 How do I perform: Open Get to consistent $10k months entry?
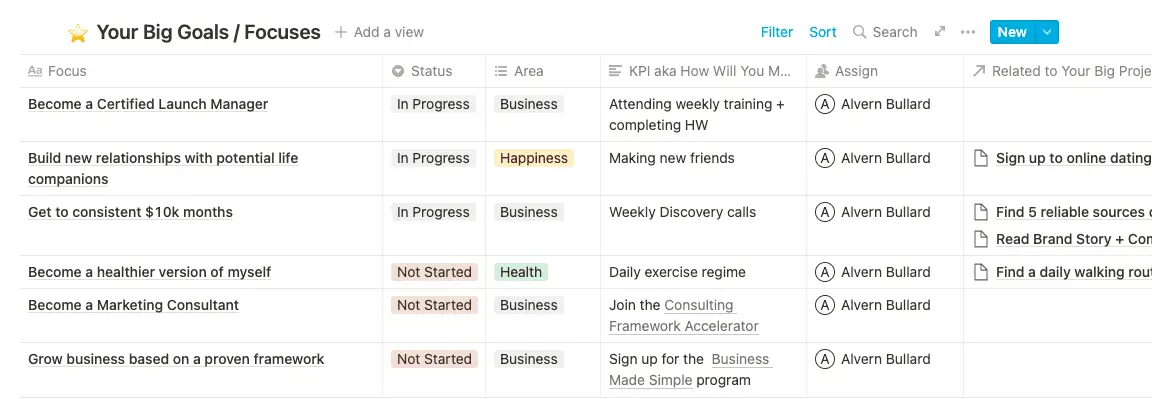click(x=130, y=212)
